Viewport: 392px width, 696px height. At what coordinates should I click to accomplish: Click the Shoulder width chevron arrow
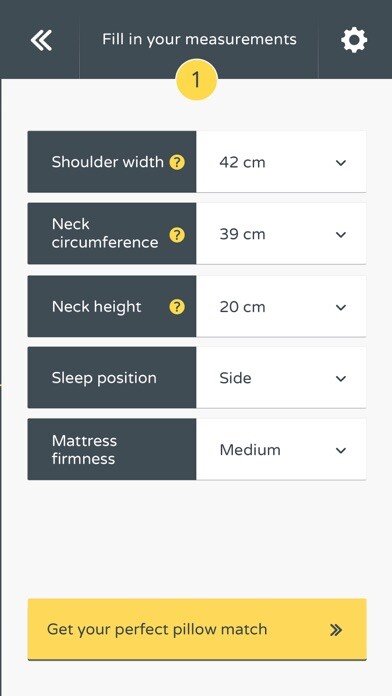coord(341,163)
